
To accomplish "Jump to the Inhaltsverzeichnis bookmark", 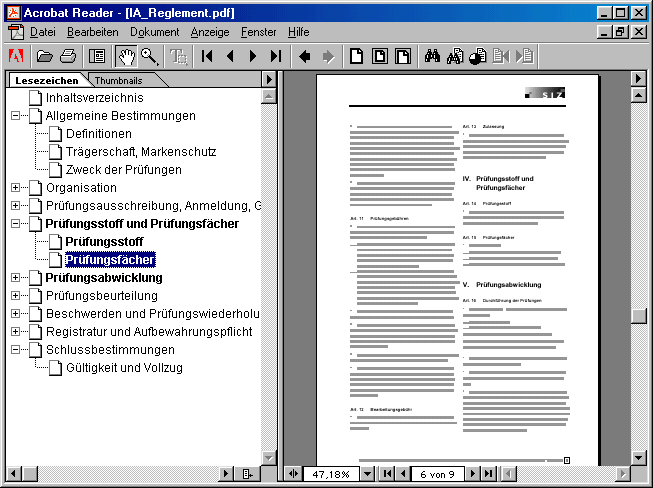I will [94, 98].
